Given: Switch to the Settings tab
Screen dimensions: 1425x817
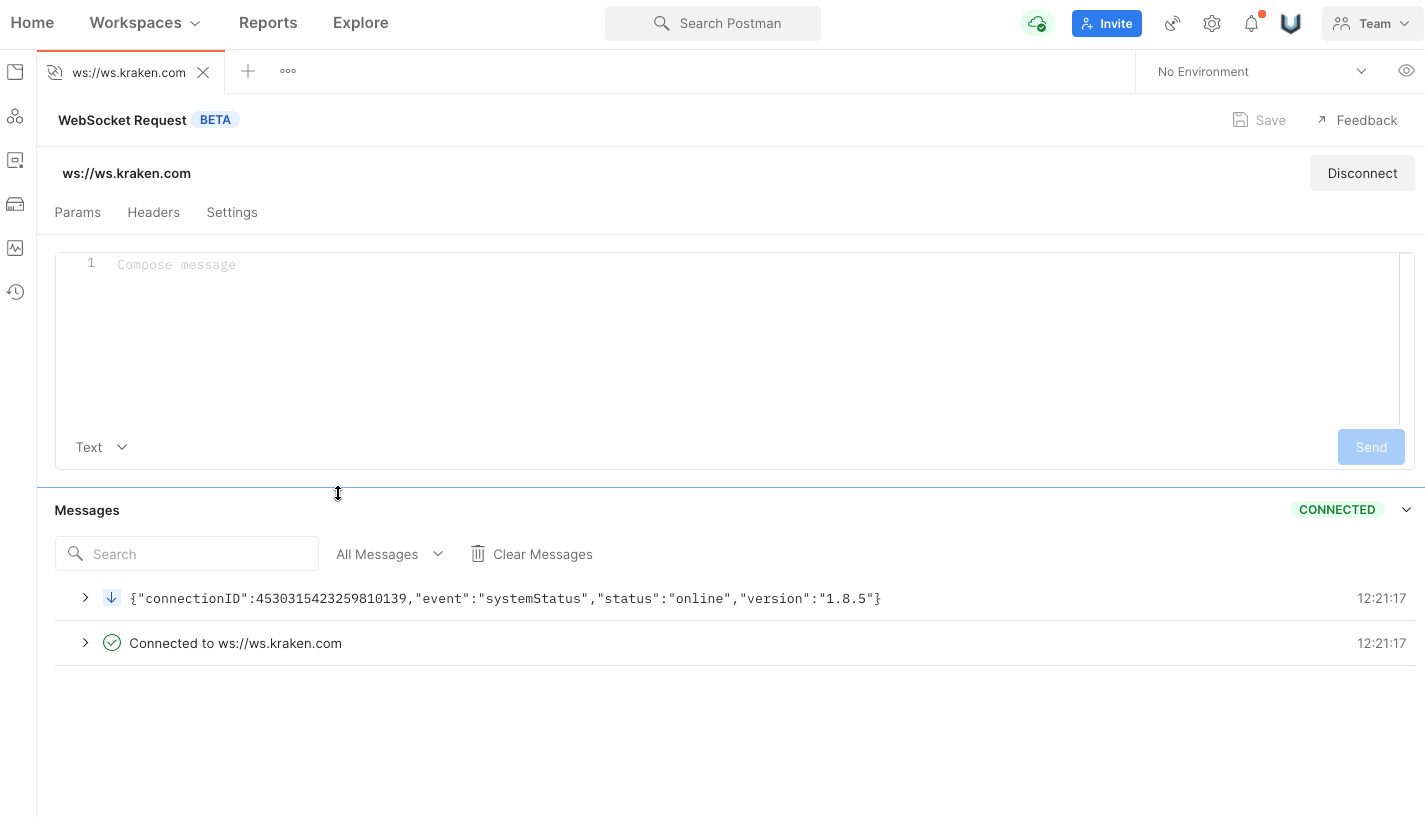Looking at the screenshot, I should click(232, 212).
